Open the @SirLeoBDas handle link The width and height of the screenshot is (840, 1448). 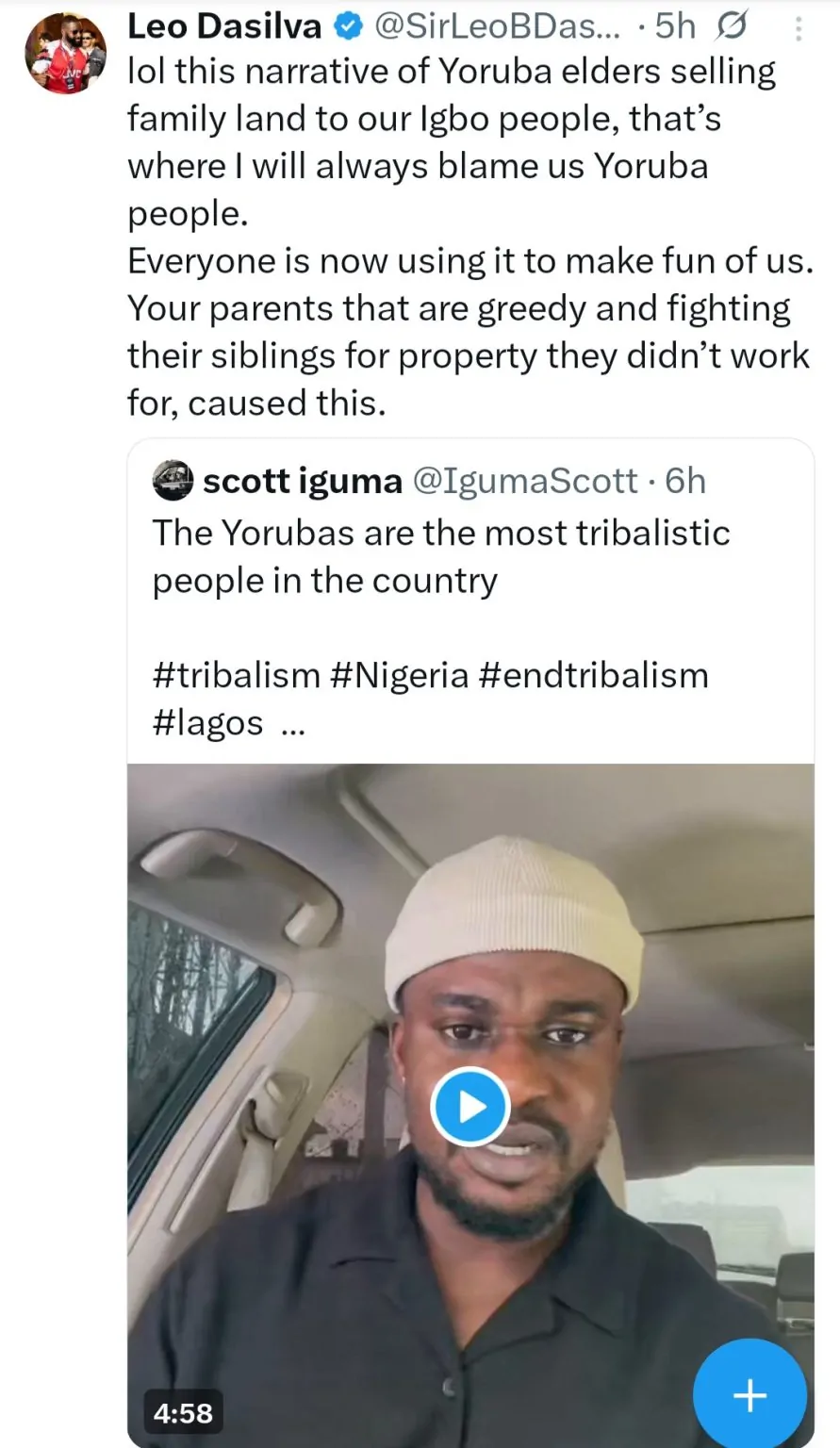[497, 26]
